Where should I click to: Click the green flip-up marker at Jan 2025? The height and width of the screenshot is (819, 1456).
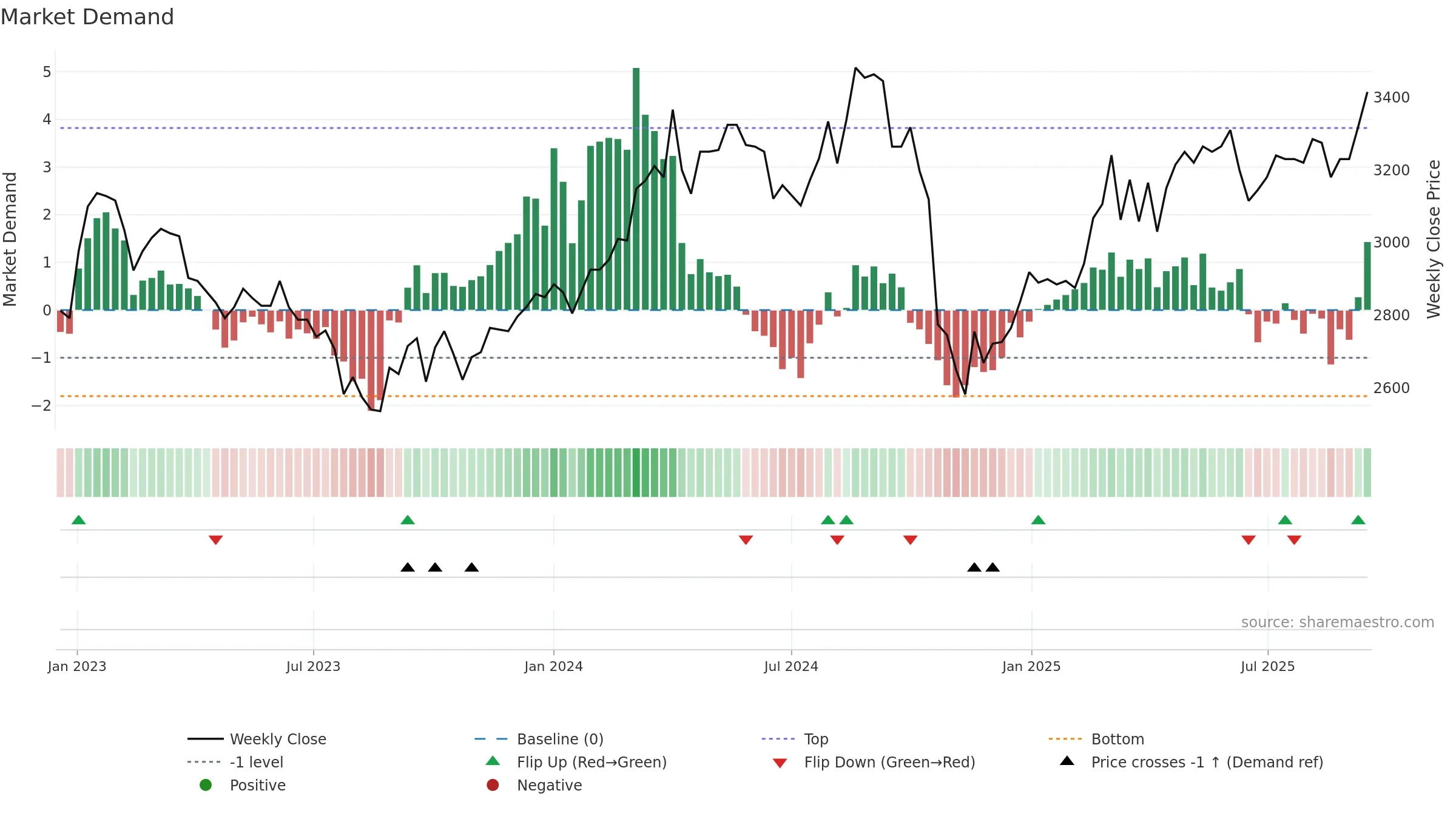coord(1038,520)
